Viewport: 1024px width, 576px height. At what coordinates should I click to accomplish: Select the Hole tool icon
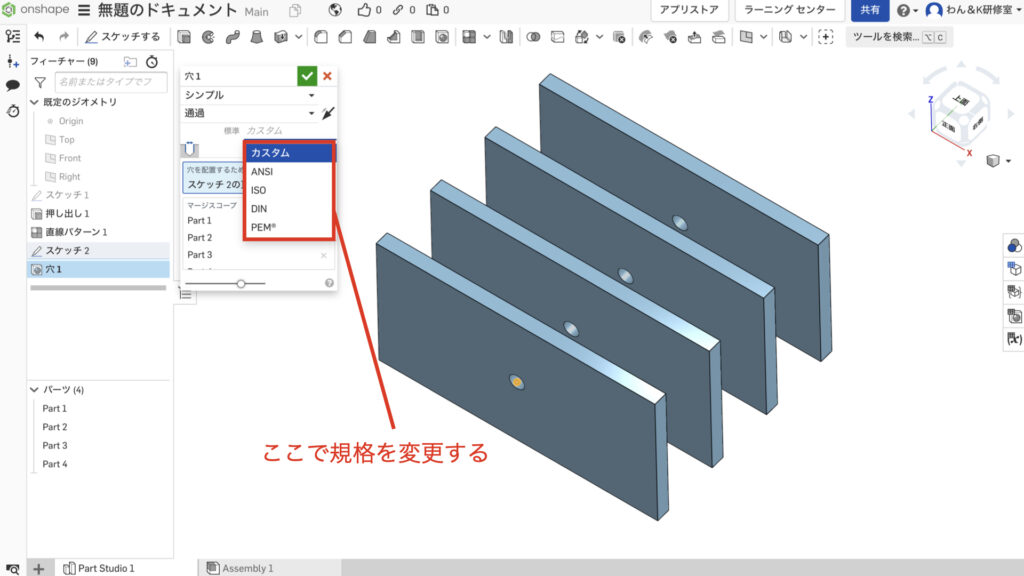(x=442, y=37)
